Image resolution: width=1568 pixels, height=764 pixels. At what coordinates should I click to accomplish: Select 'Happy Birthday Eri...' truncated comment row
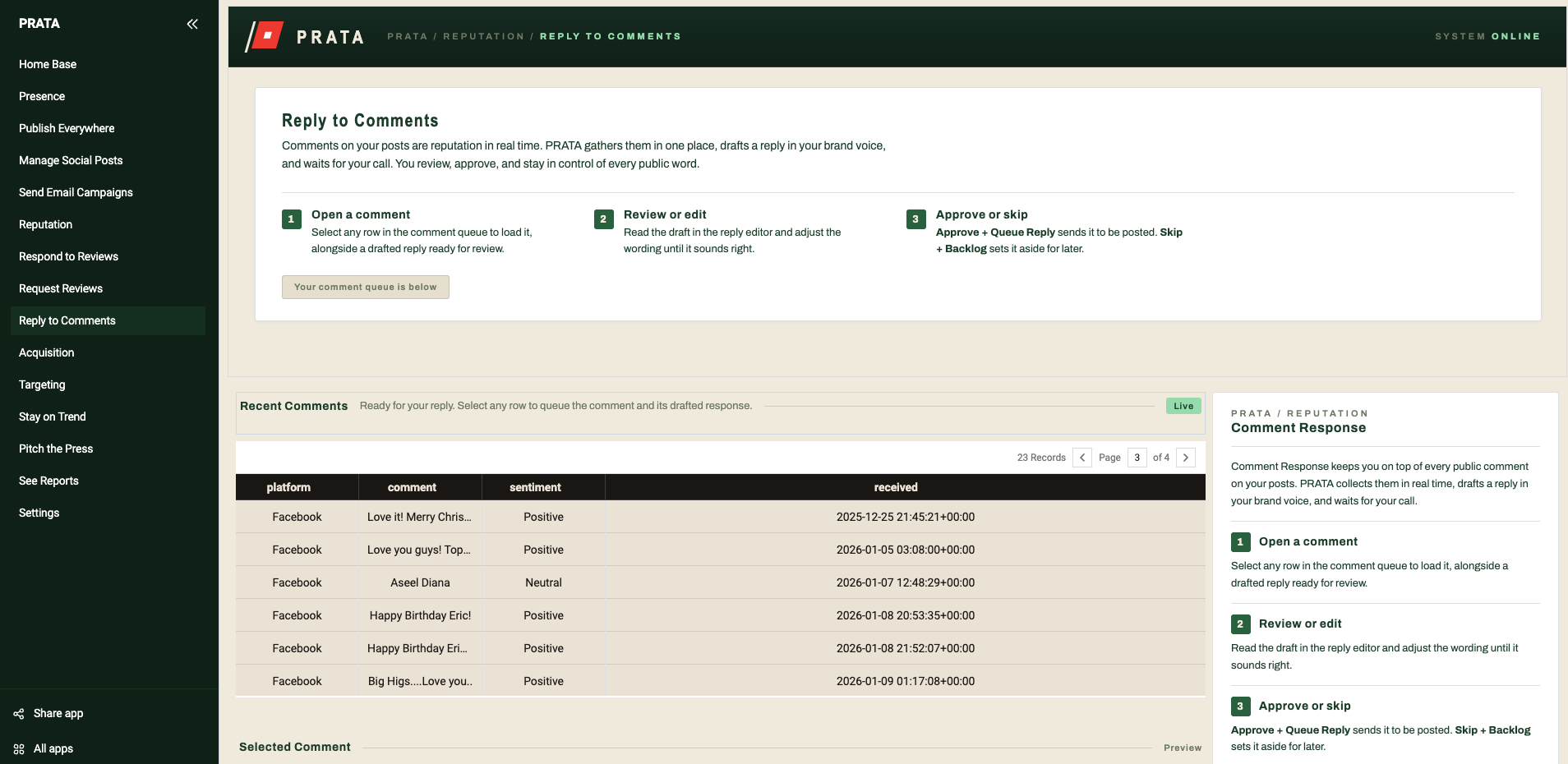721,648
